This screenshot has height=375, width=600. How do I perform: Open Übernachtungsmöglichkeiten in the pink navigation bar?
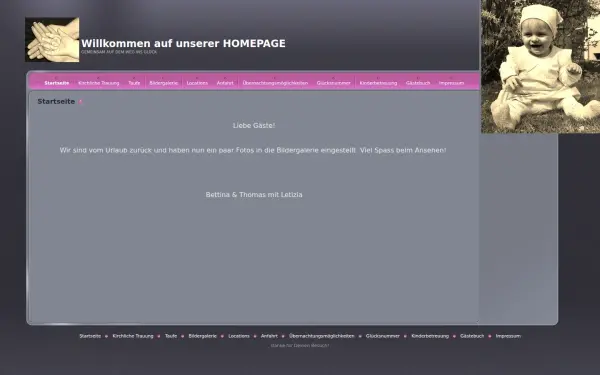[x=275, y=83]
